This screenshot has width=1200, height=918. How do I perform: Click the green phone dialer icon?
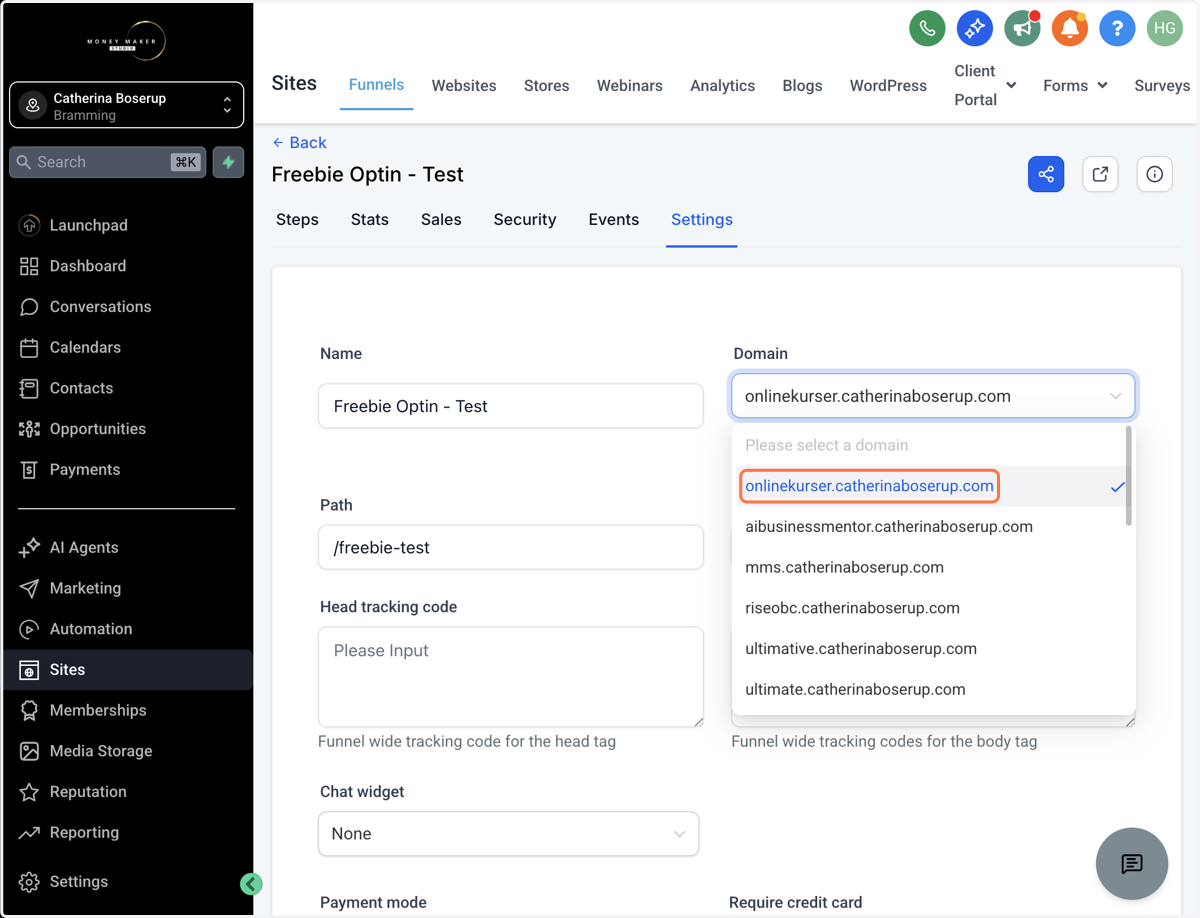click(x=927, y=28)
